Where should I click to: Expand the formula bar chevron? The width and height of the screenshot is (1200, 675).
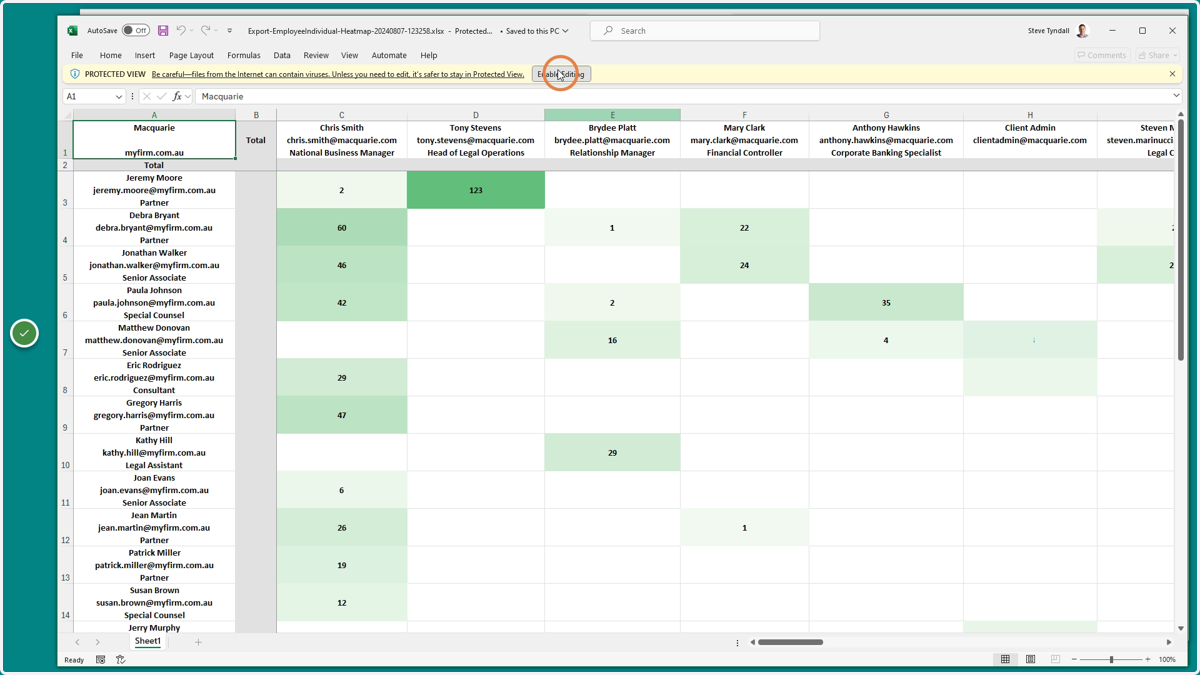(x=1176, y=97)
